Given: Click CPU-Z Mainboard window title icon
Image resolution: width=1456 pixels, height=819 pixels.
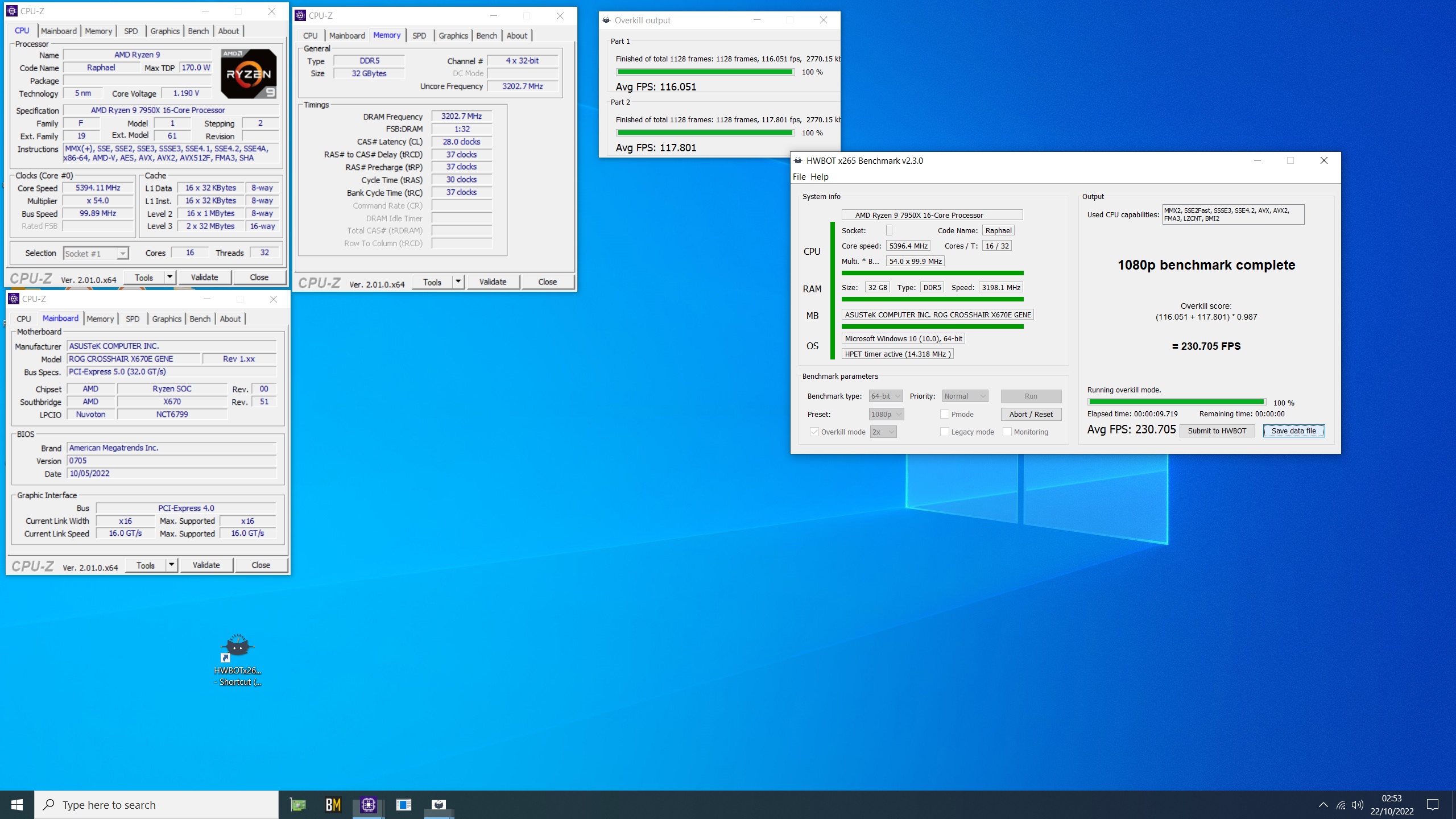Looking at the screenshot, I should [14, 299].
